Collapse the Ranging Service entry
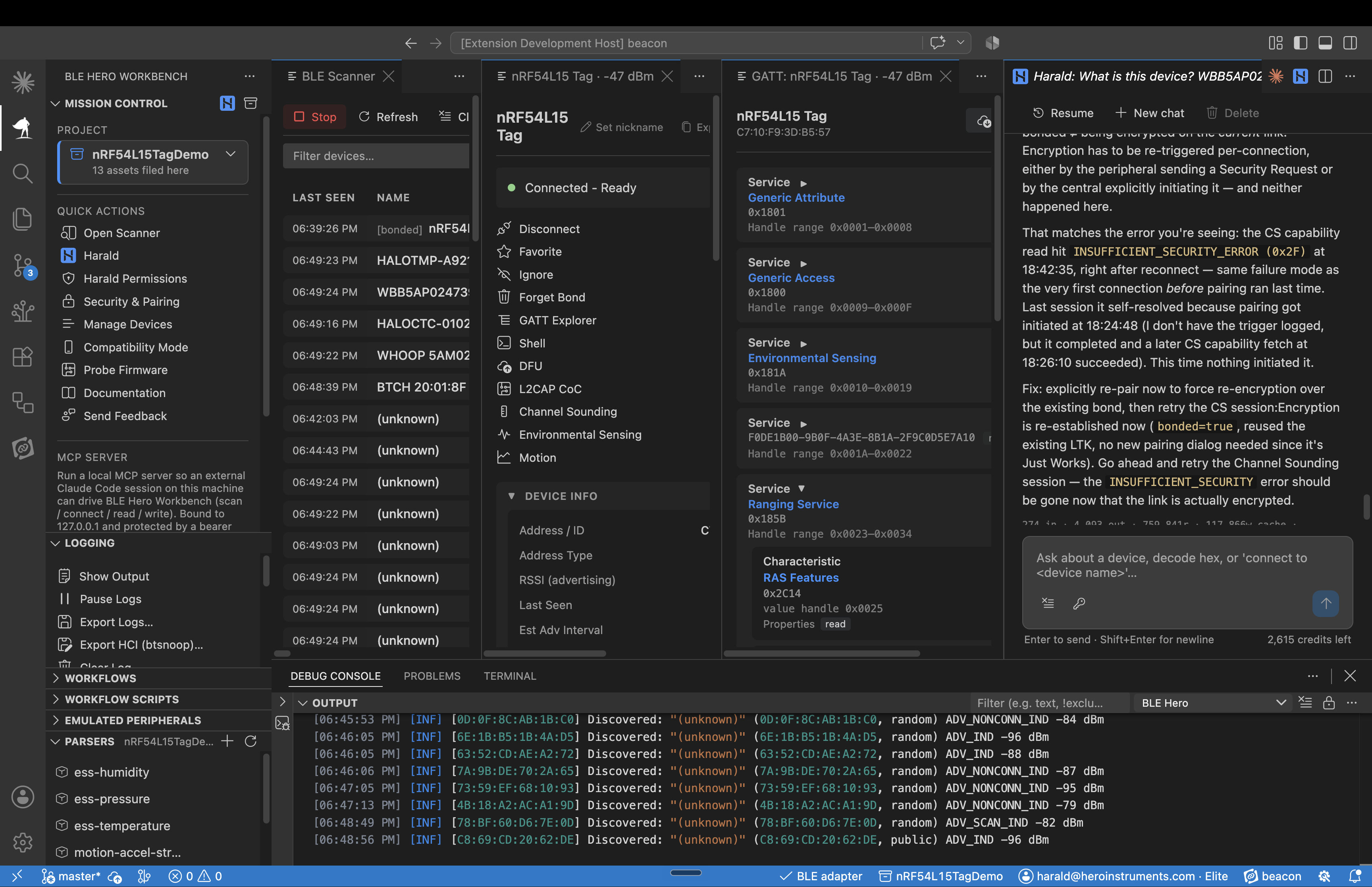1372x887 pixels. click(x=802, y=488)
